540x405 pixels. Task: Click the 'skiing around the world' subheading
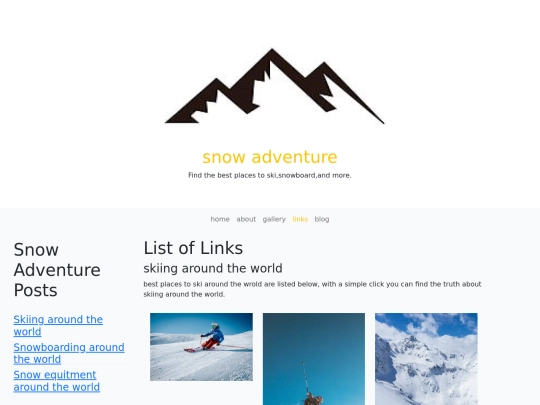213,268
